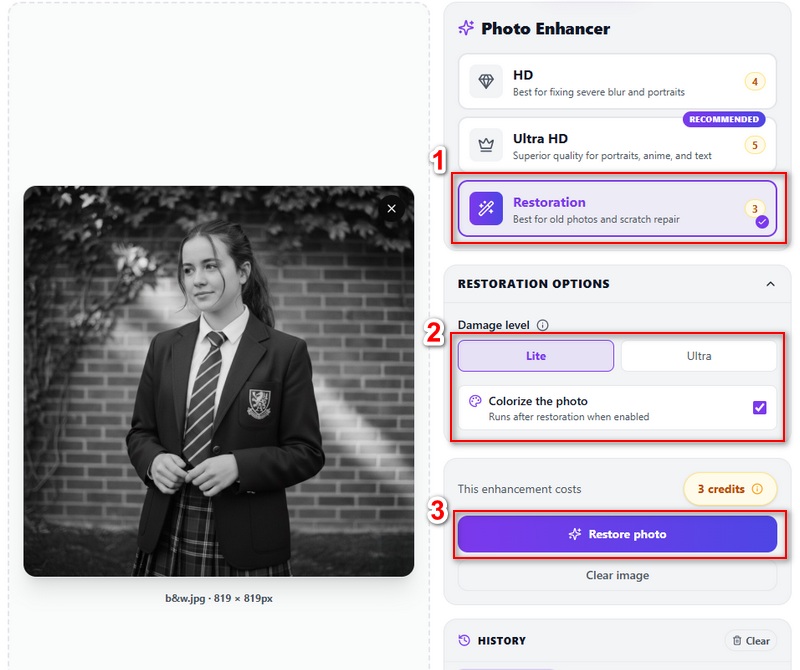Screen dimensions: 800x670
Task: Click the Ultra HD 5-credit cost badge
Action: [x=755, y=145]
